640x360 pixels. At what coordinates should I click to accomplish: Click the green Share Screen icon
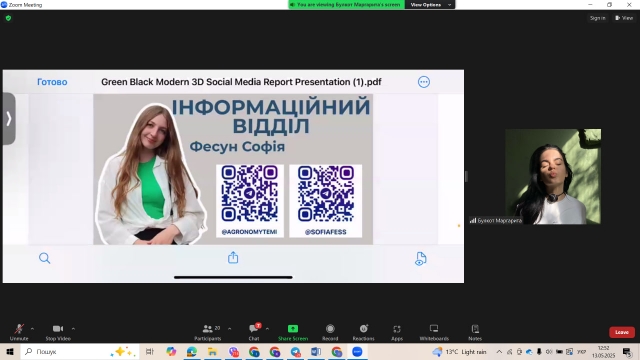293,329
